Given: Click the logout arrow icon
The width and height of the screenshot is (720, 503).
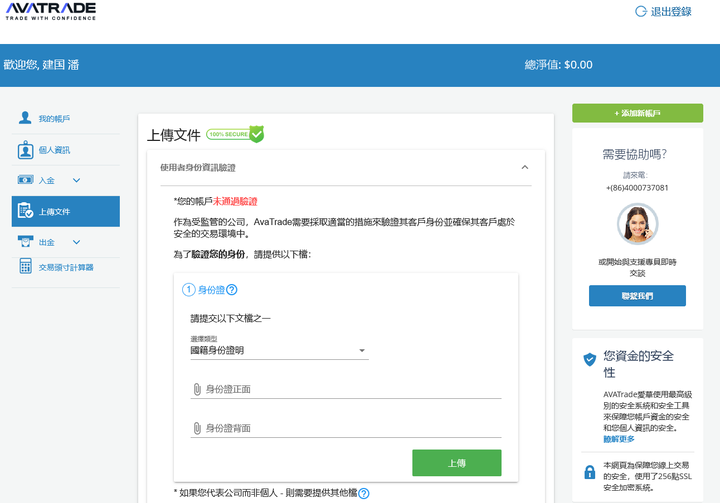Looking at the screenshot, I should (641, 11).
